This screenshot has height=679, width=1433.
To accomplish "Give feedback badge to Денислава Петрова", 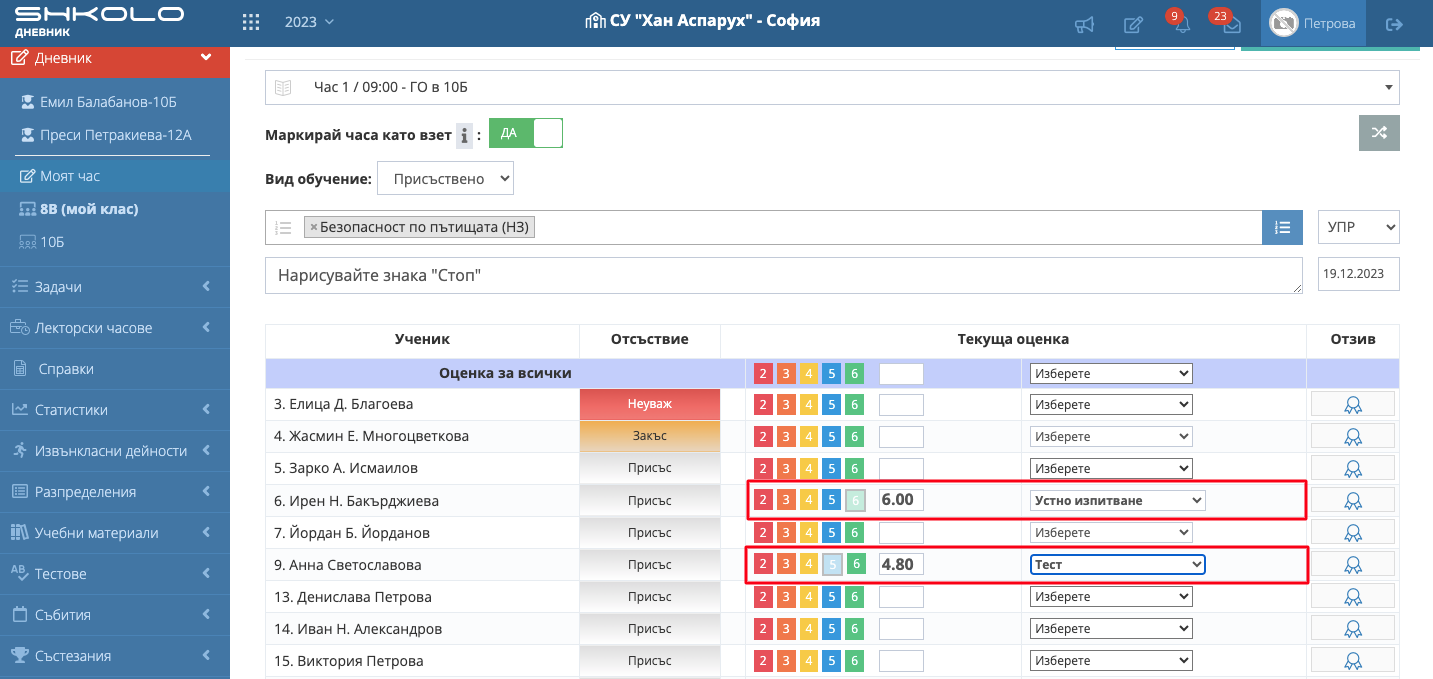I will pos(1353,596).
